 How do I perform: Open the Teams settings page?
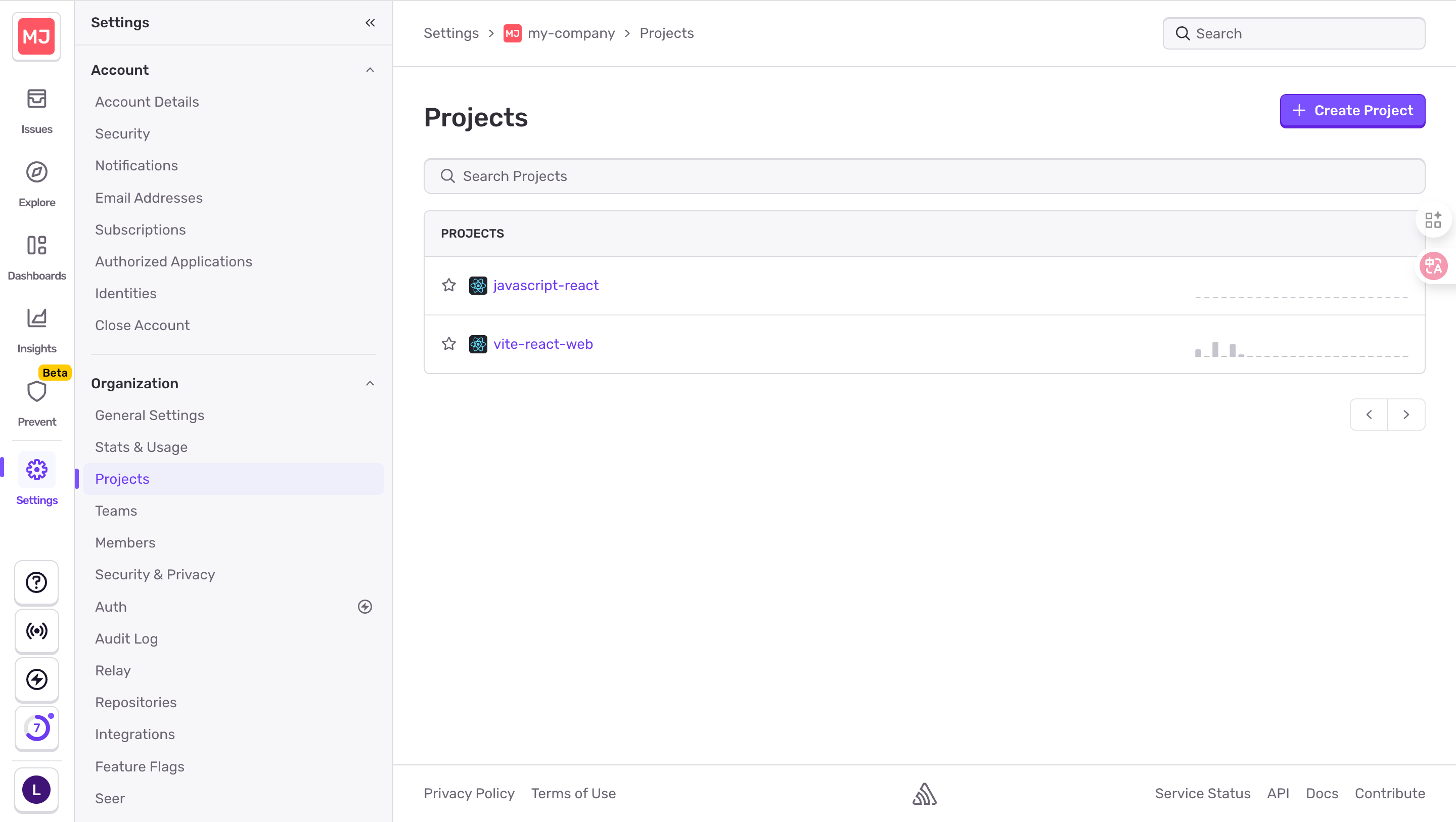[x=116, y=511]
